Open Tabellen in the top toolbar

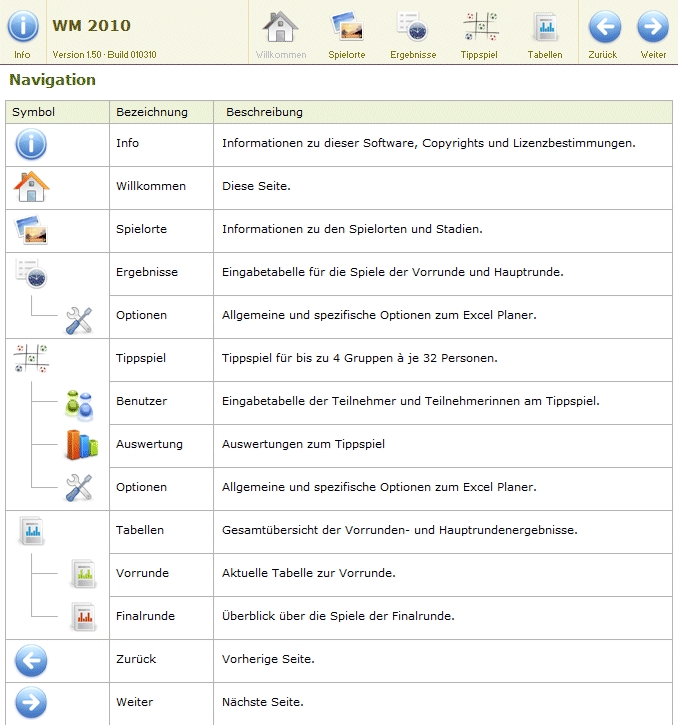tap(545, 27)
